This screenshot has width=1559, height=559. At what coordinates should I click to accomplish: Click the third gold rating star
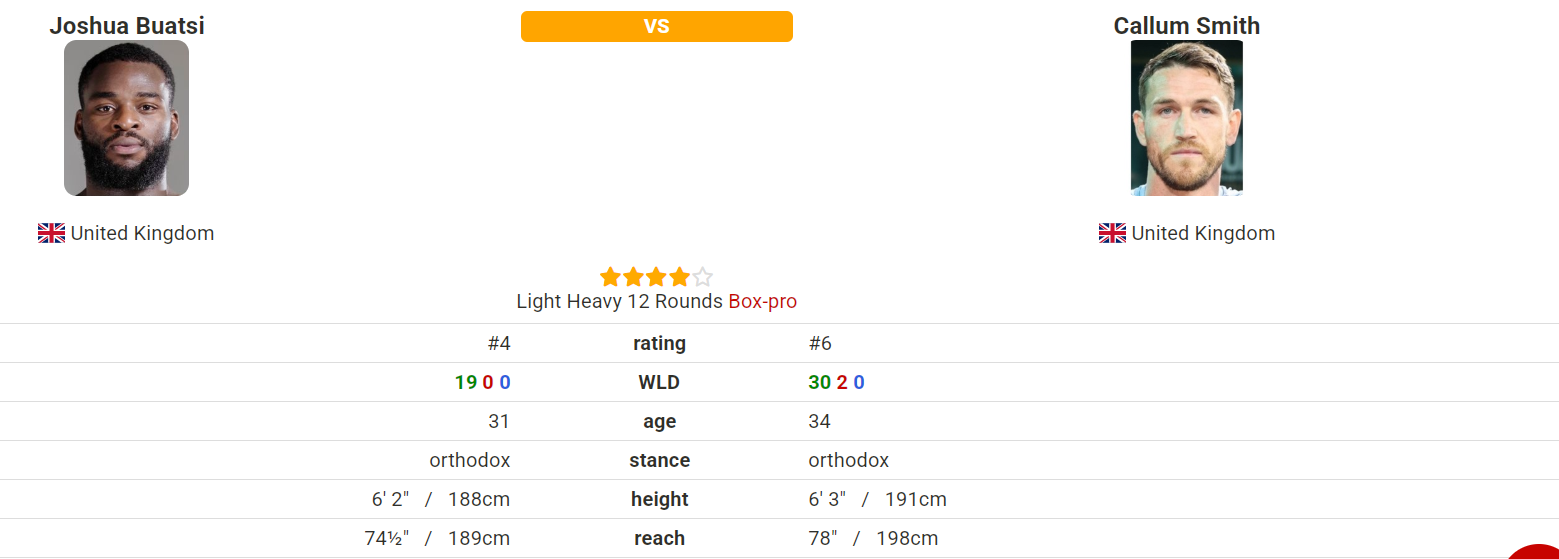[656, 277]
